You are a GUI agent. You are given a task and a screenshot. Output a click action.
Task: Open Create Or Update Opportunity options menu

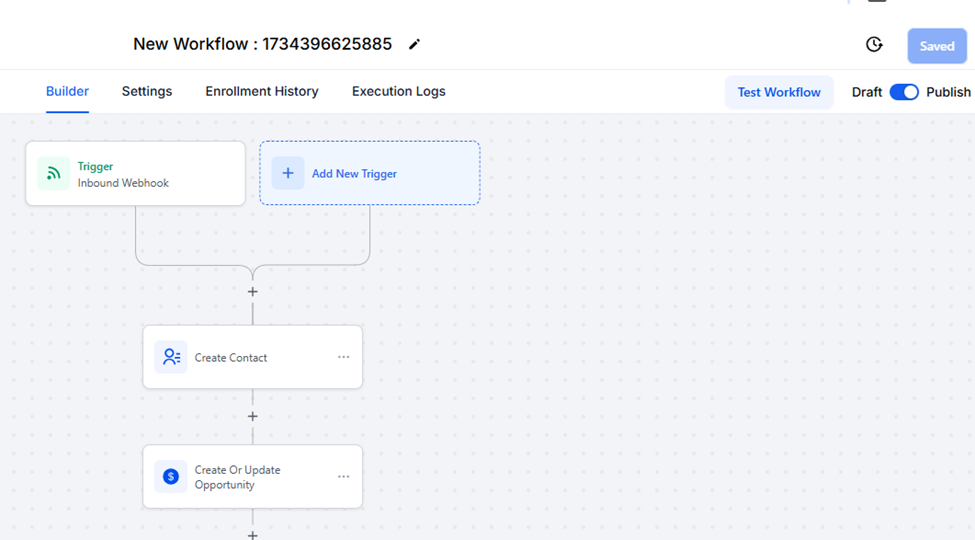pos(343,477)
